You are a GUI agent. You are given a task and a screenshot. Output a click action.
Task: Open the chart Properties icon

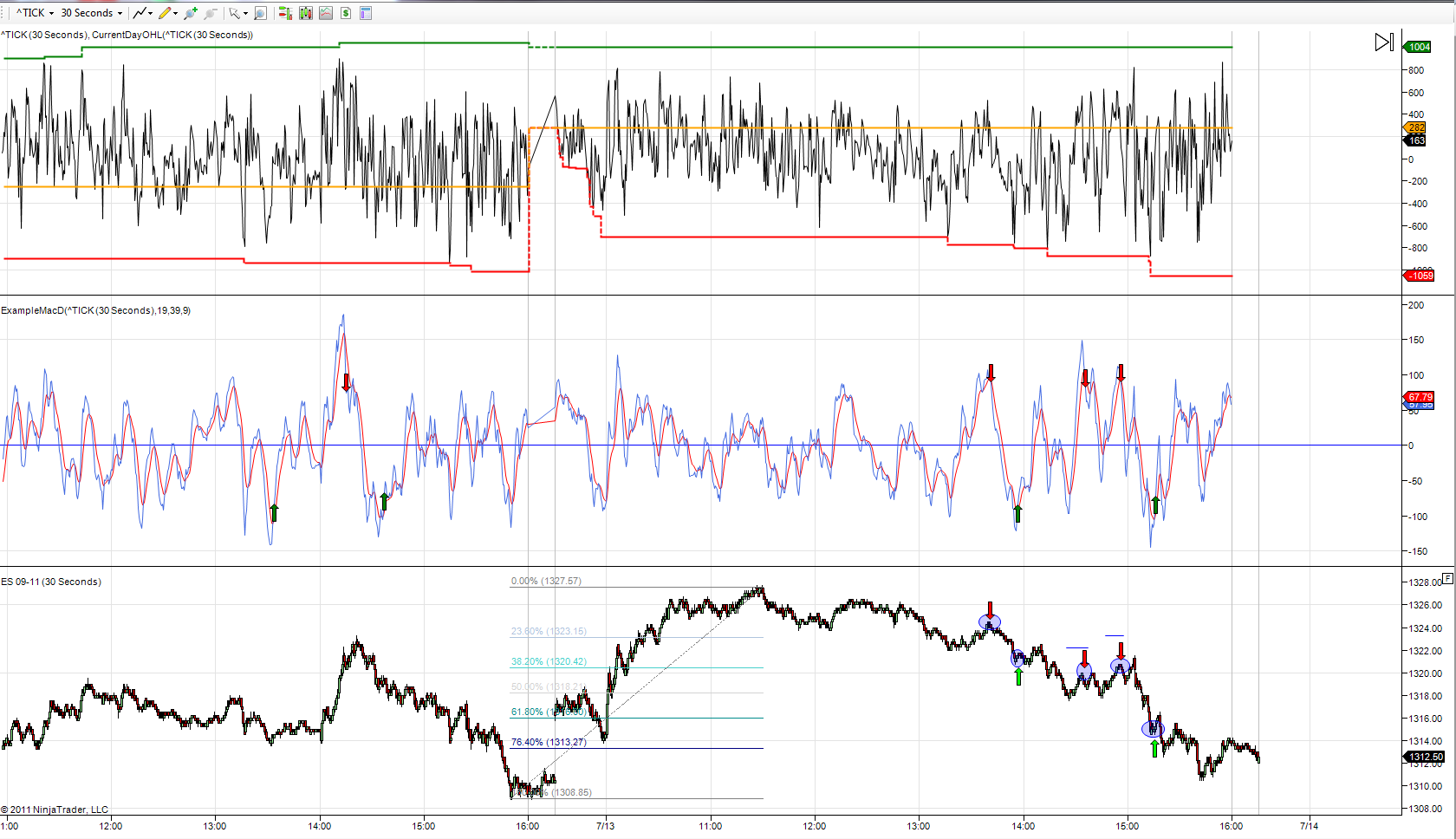[366, 13]
